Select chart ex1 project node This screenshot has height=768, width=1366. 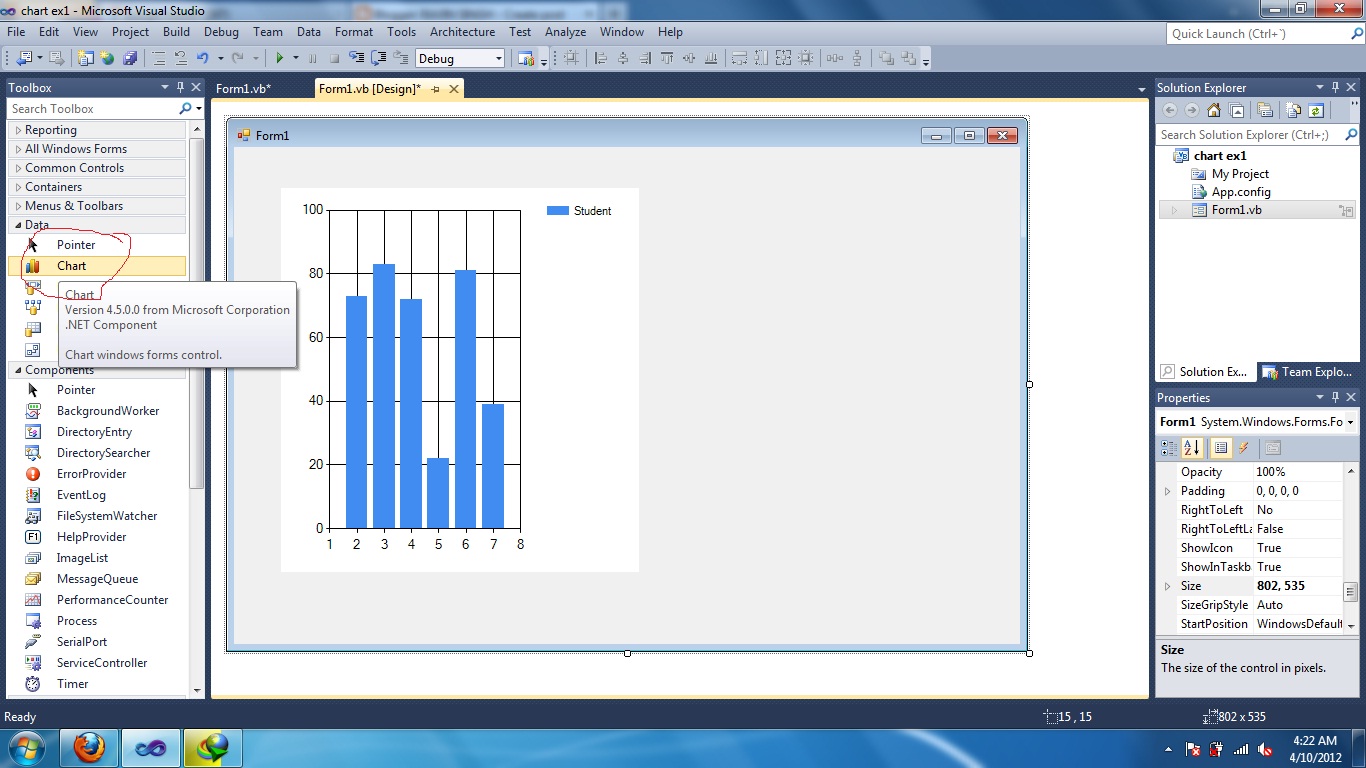pos(1220,156)
